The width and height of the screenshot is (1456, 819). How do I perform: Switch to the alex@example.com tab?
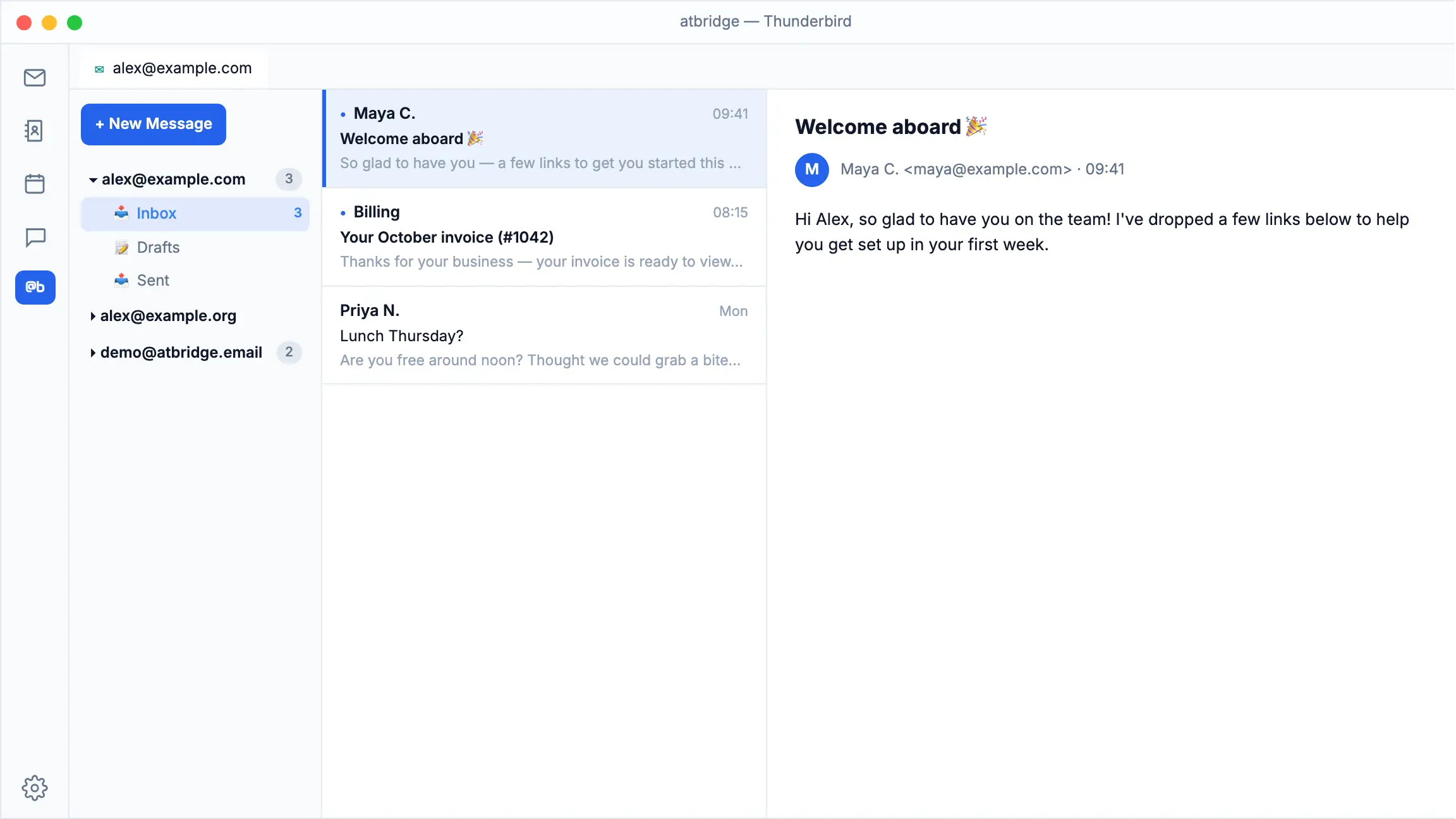point(174,68)
